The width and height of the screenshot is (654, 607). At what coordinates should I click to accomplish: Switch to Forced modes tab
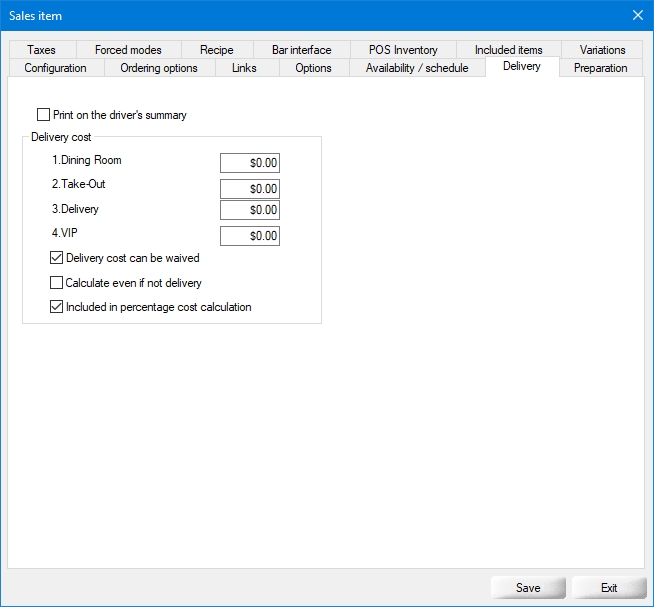pos(128,50)
